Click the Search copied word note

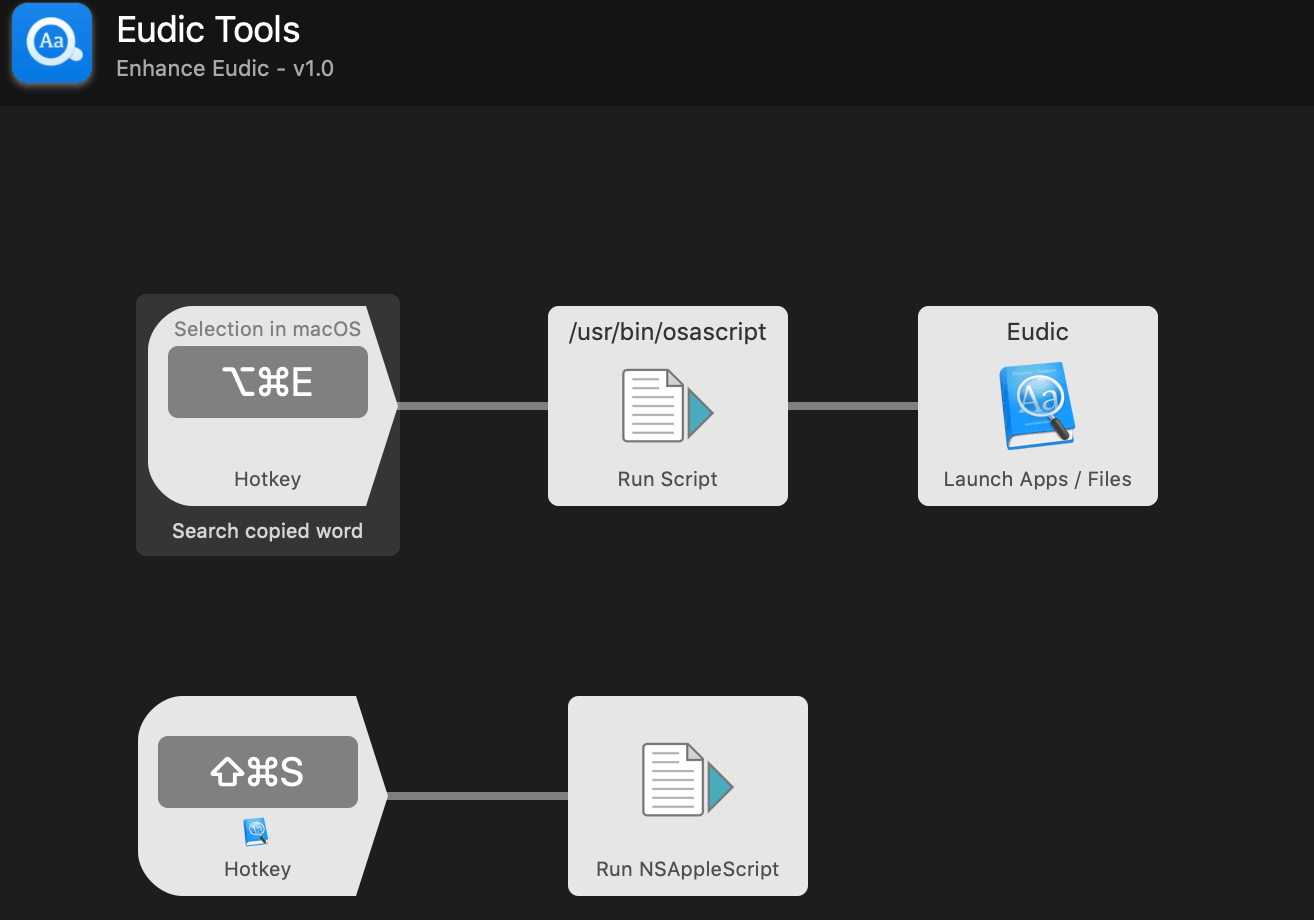click(x=267, y=531)
